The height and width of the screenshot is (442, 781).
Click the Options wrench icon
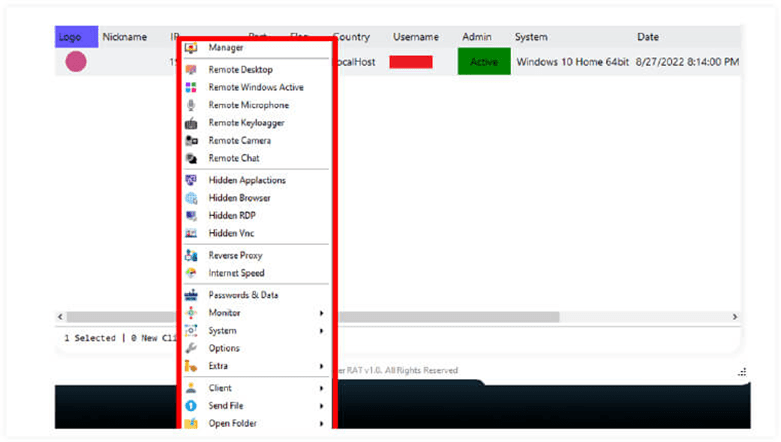191,348
